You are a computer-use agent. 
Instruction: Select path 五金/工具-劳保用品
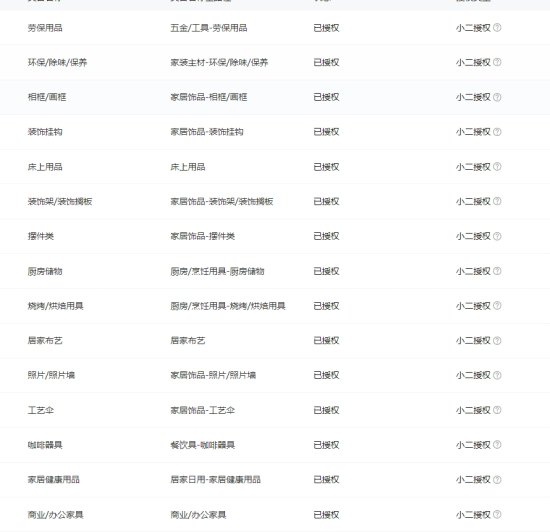209,28
